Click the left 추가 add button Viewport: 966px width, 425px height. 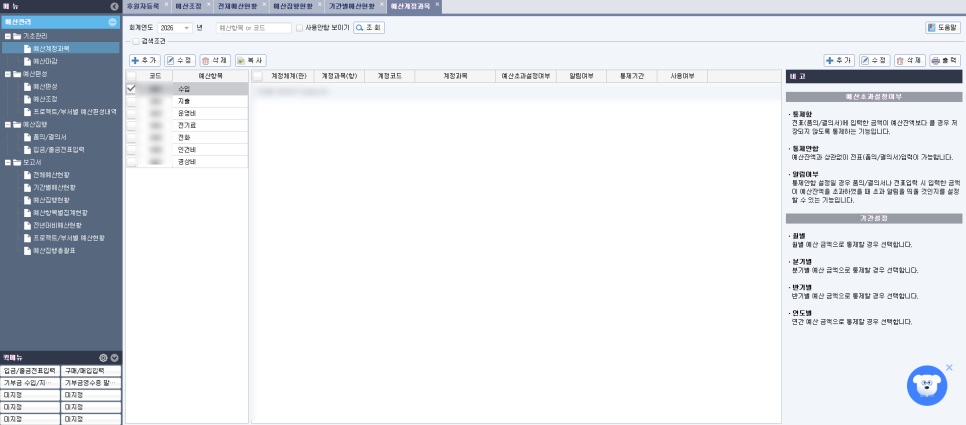click(x=145, y=60)
